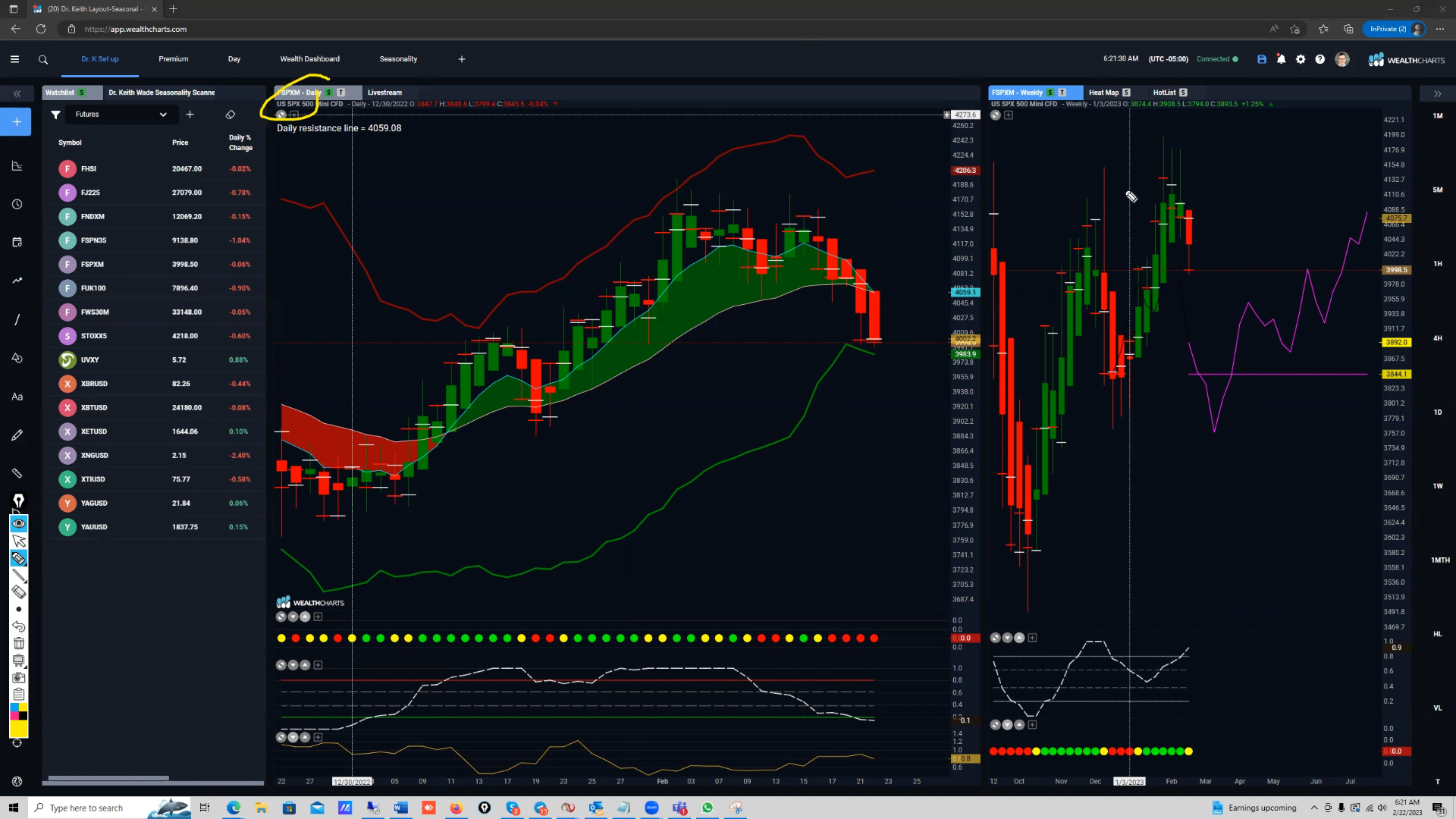Switch to Wealth Dashboard tab
The image size is (1456, 819).
pyautogui.click(x=310, y=59)
